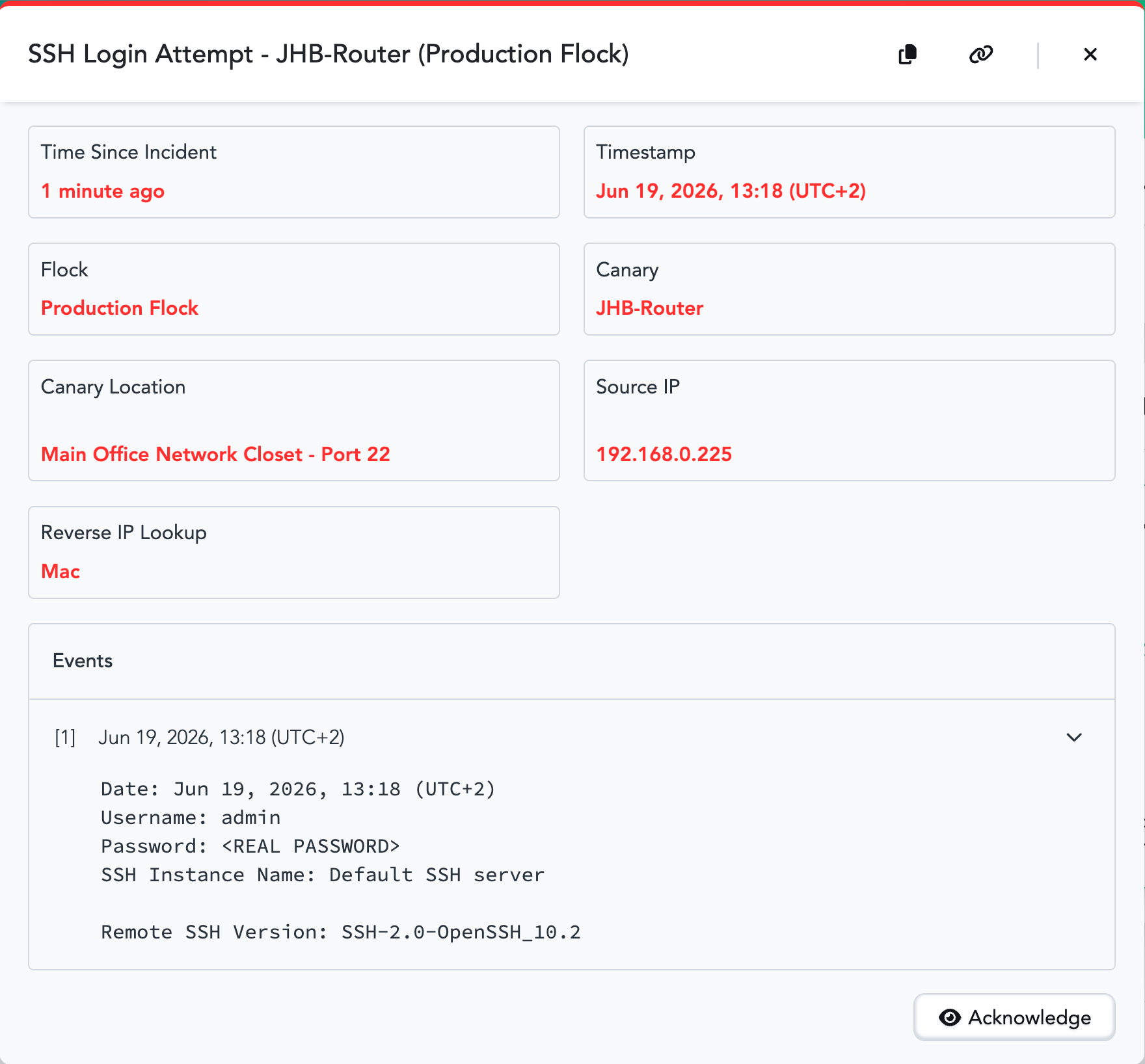Click the Time Since Incident label
The width and height of the screenshot is (1145, 1064).
coord(129,152)
